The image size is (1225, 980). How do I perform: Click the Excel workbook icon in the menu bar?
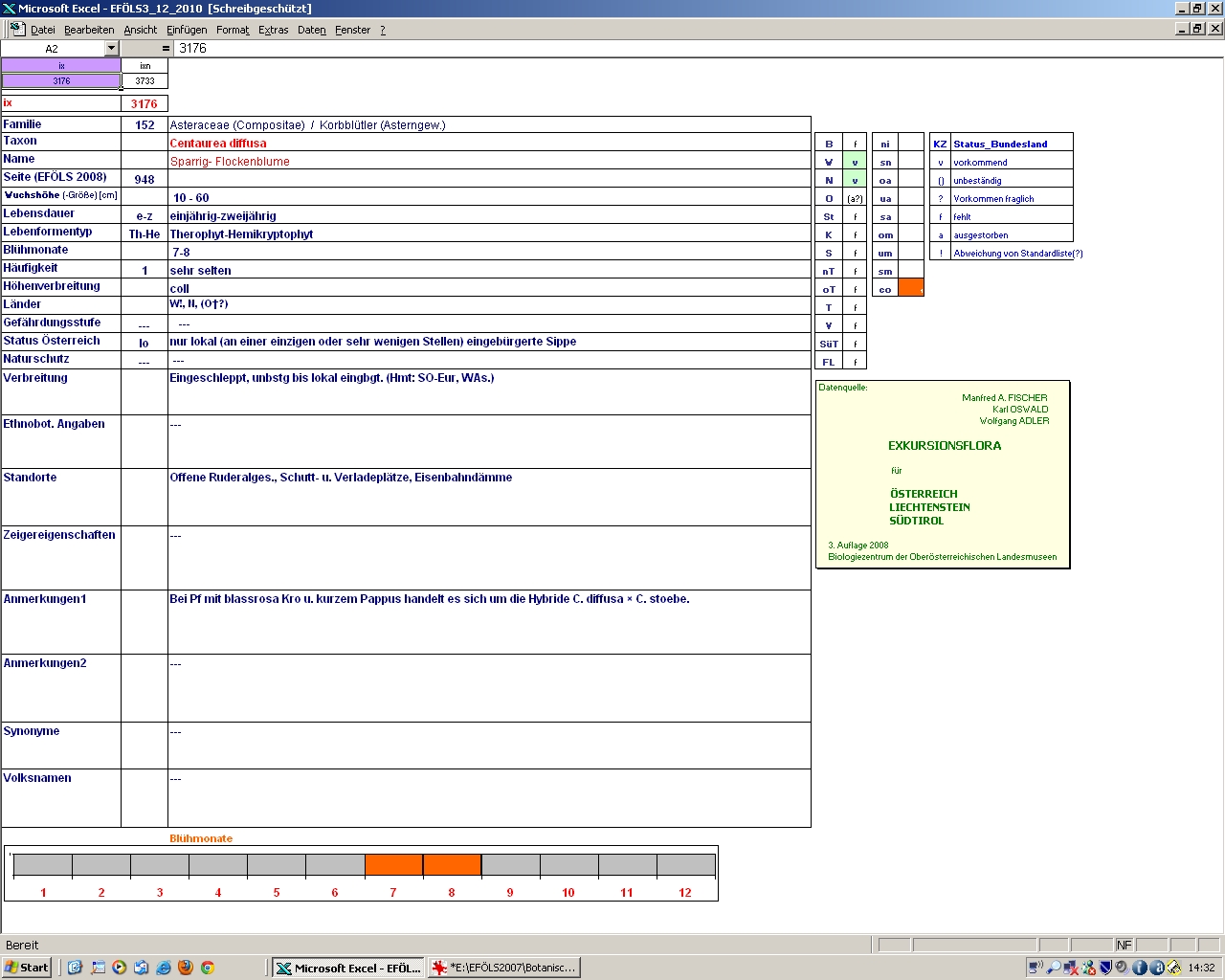coord(17,30)
